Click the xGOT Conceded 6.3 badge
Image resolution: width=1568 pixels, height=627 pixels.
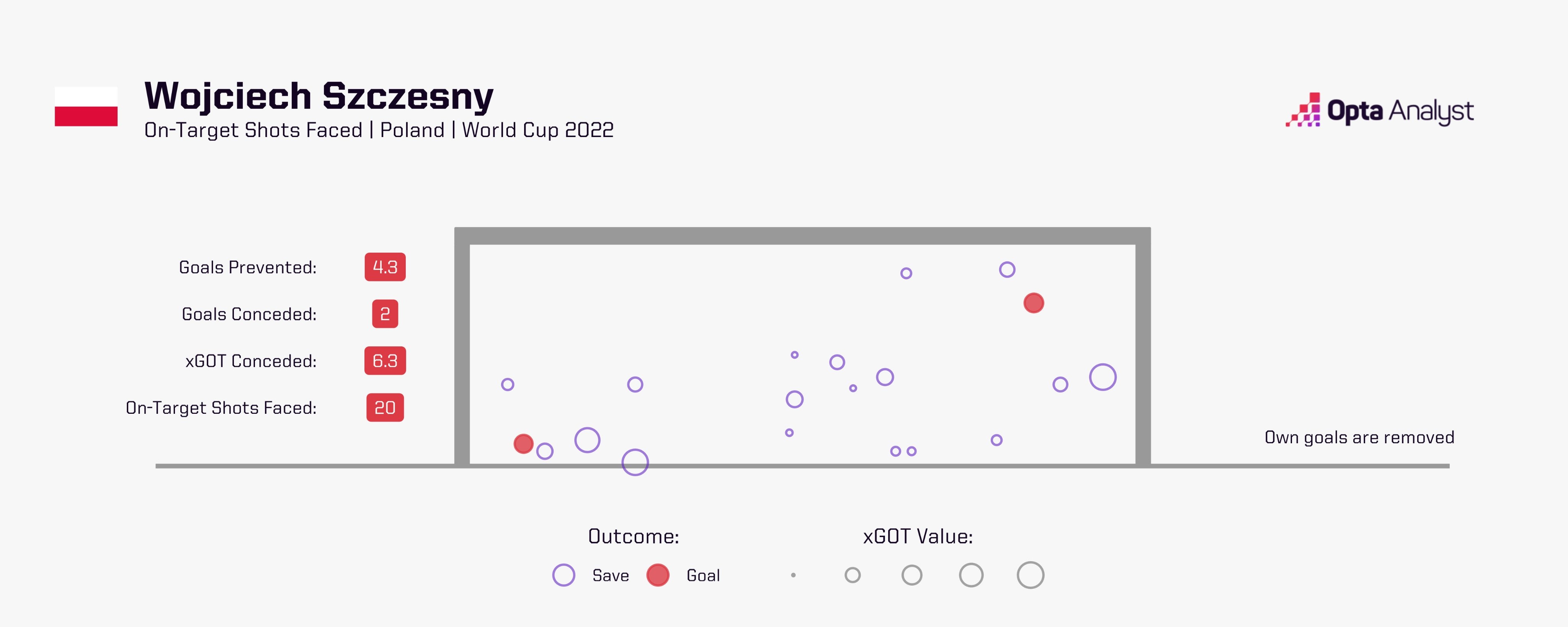coord(385,360)
